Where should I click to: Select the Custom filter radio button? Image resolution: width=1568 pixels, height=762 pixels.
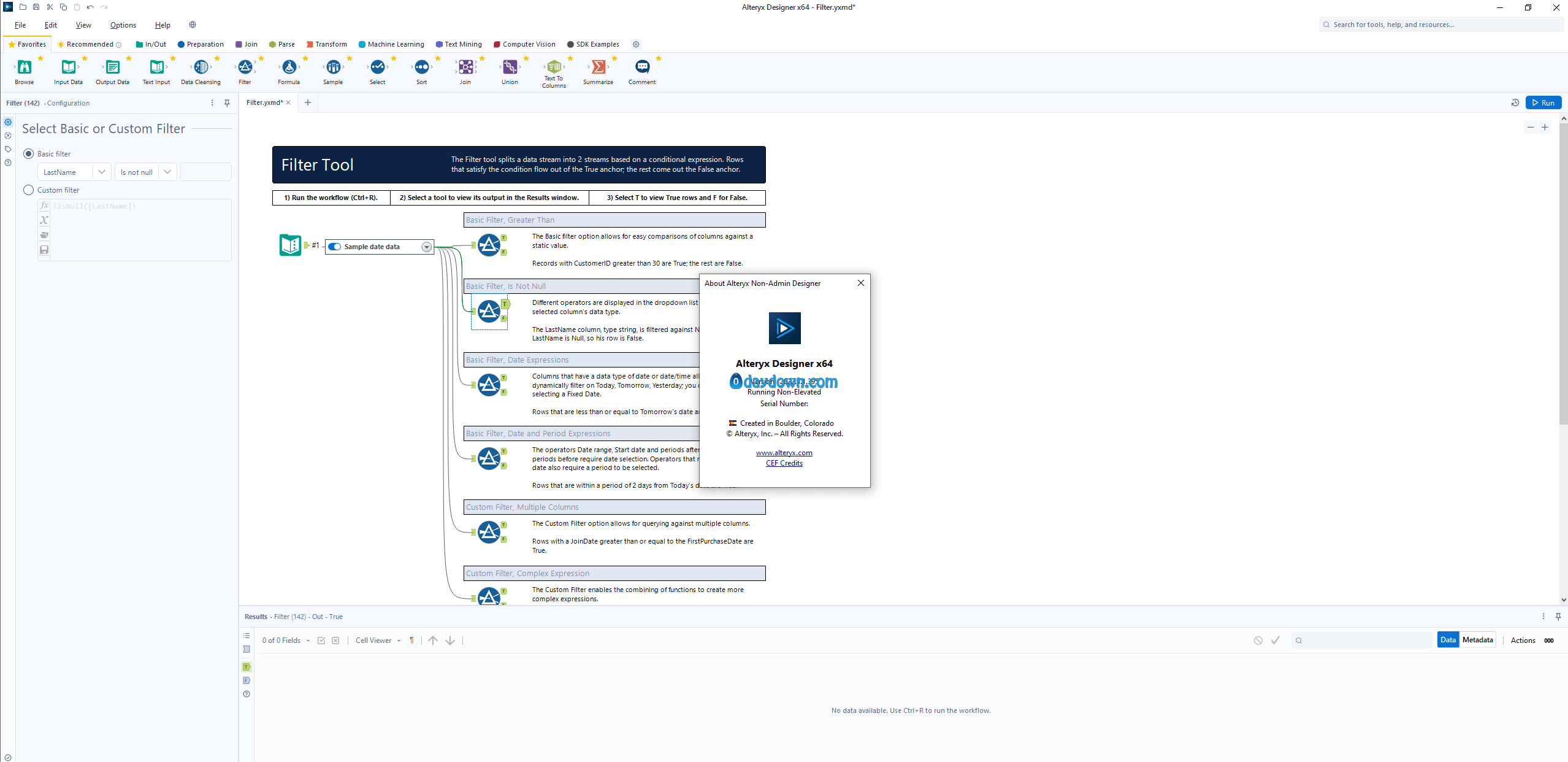tap(28, 190)
